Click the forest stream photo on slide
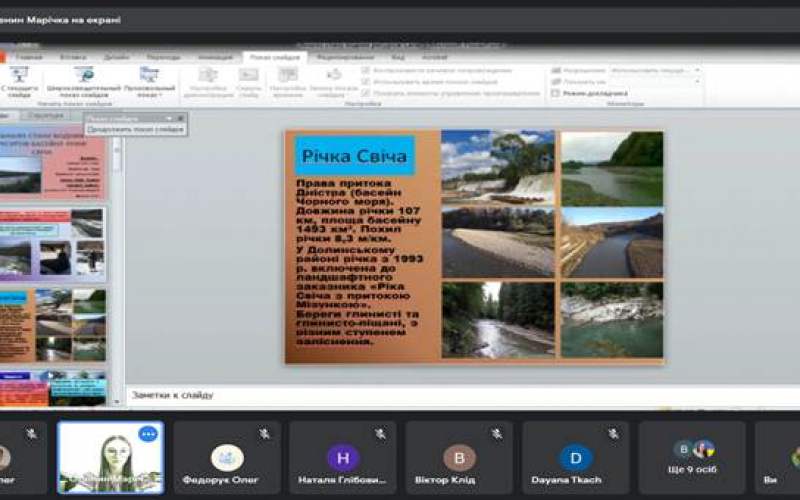The height and width of the screenshot is (500, 800). point(498,320)
